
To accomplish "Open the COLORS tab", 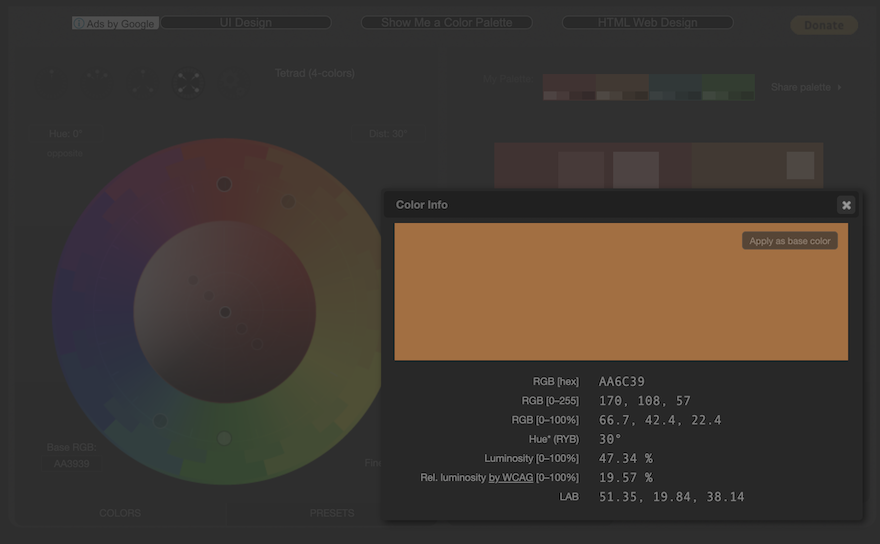I will (x=120, y=513).
